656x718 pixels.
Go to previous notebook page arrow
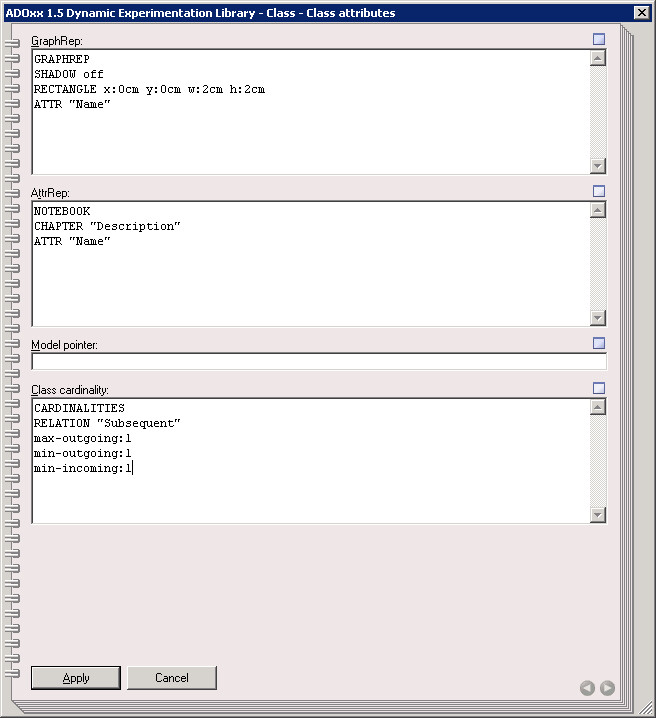point(587,688)
